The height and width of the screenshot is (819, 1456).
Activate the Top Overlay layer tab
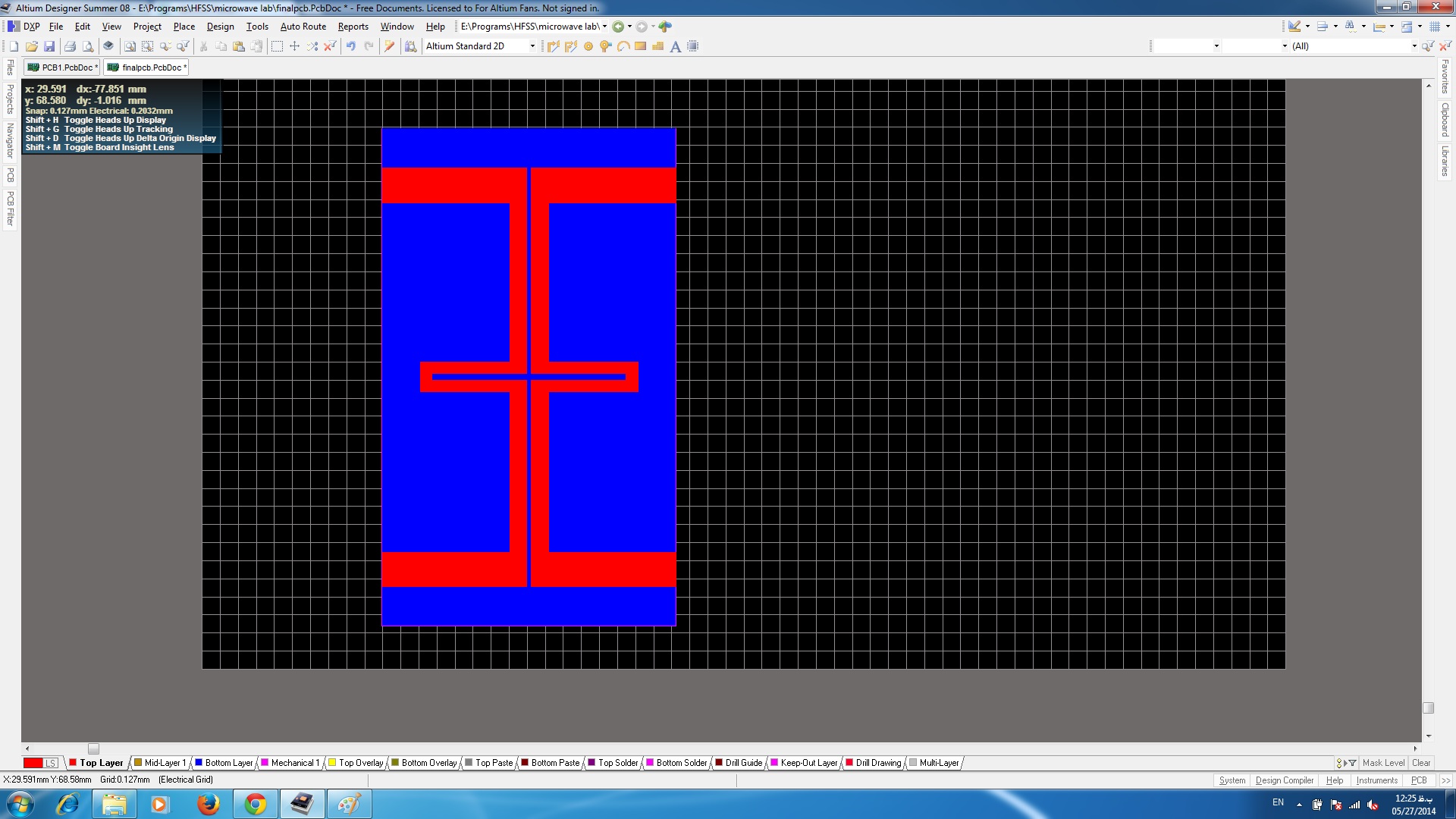pyautogui.click(x=360, y=763)
